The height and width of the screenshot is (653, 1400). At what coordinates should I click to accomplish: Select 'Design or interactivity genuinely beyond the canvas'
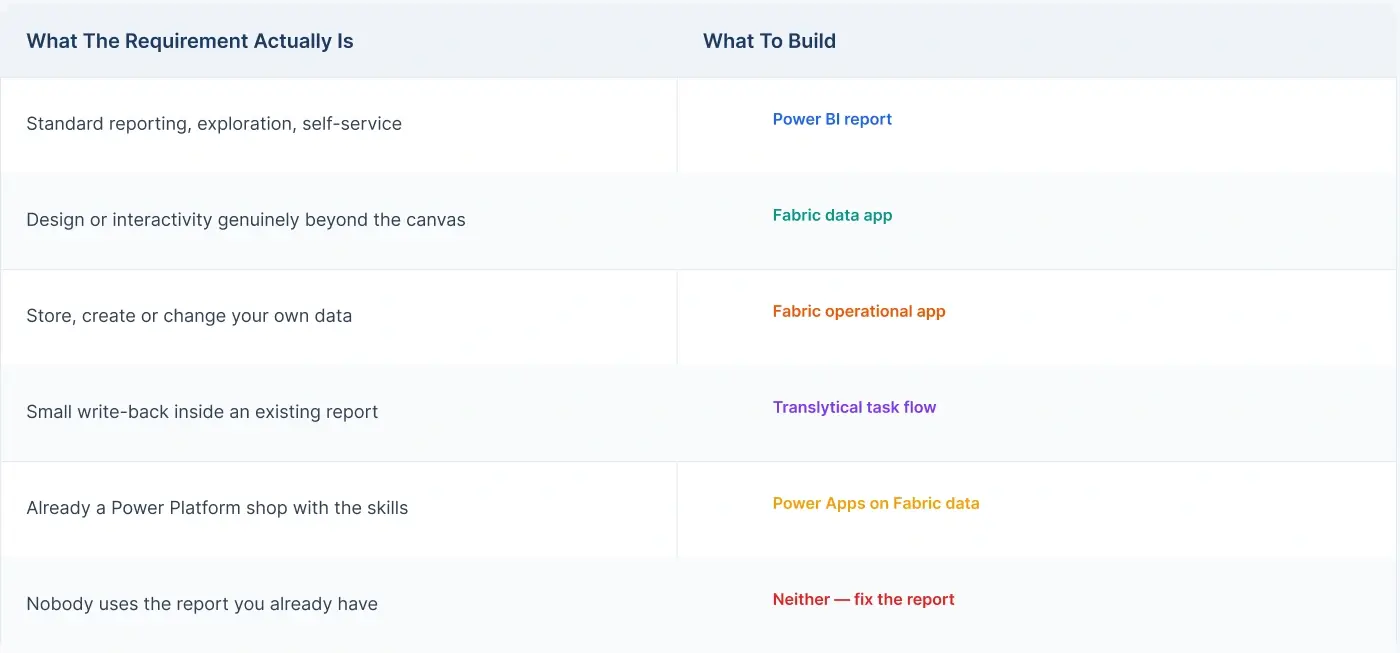[x=246, y=220]
